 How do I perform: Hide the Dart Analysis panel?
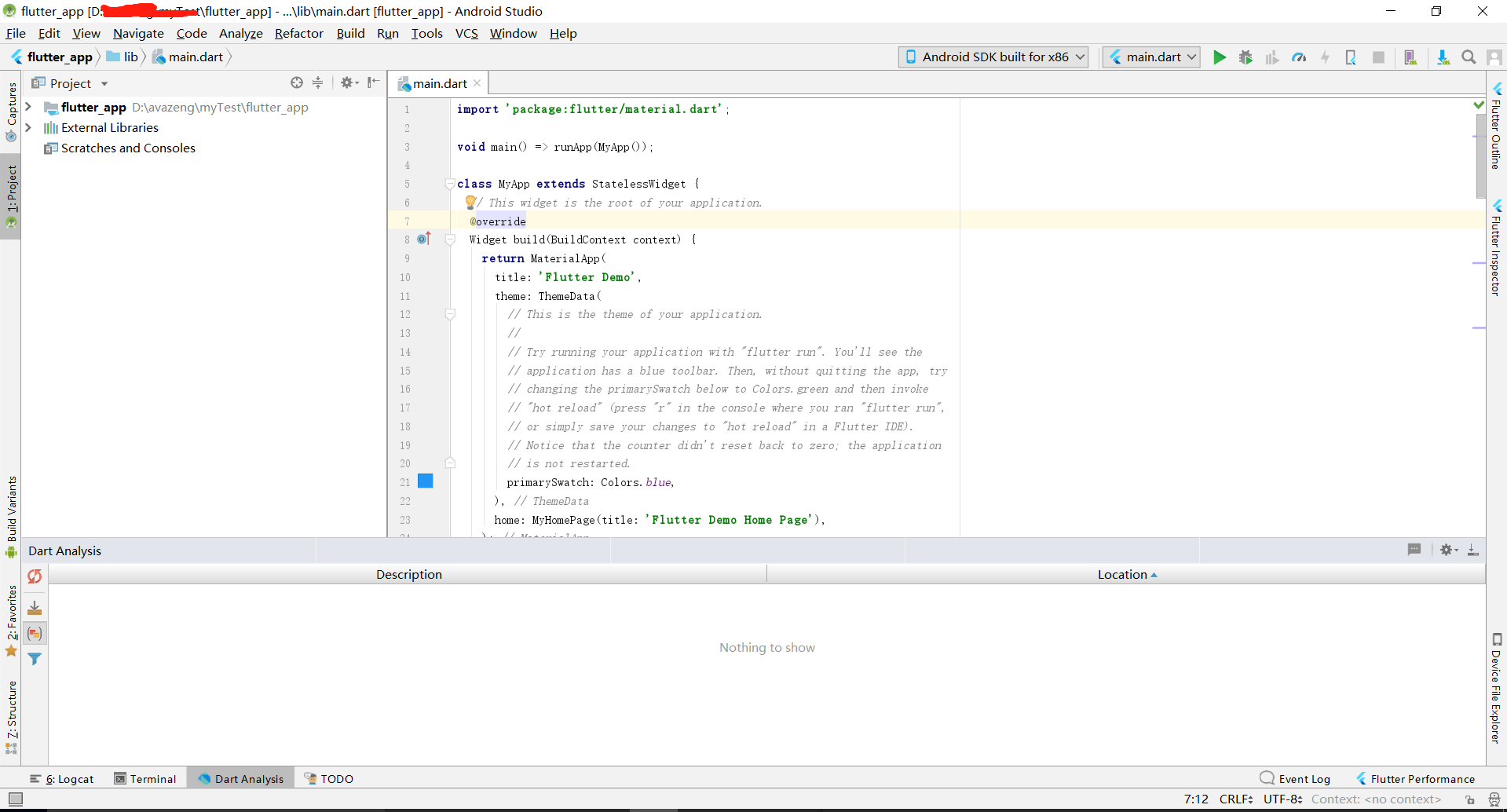point(1473,550)
